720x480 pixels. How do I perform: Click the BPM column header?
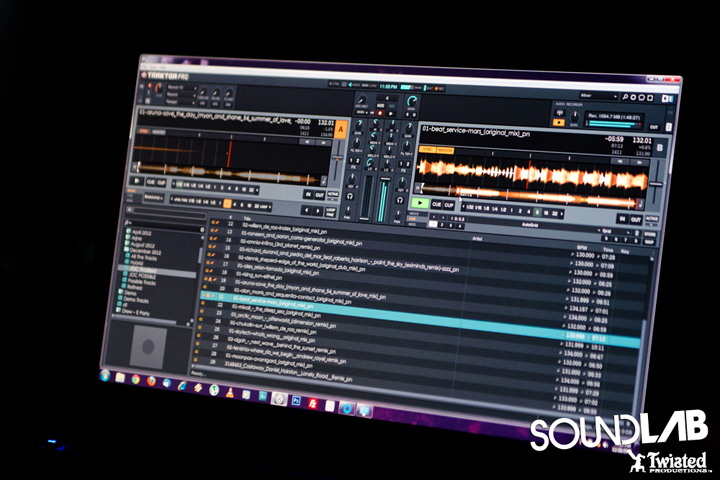tap(582, 247)
